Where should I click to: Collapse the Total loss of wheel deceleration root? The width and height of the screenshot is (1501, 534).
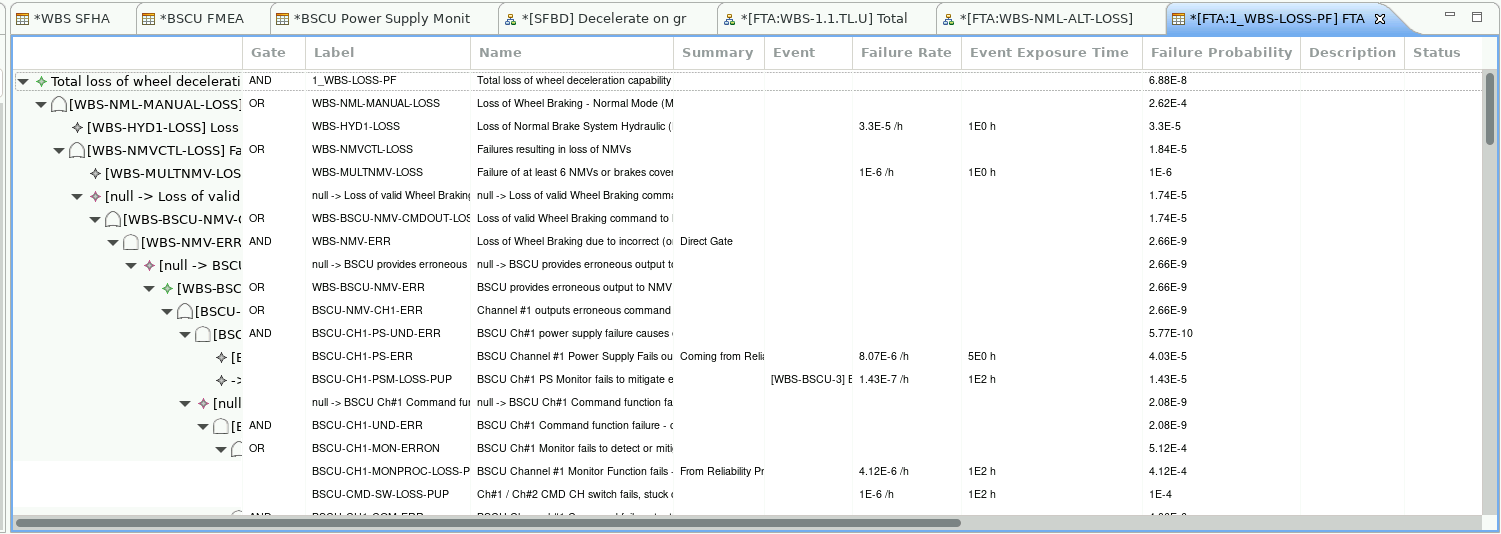23,82
